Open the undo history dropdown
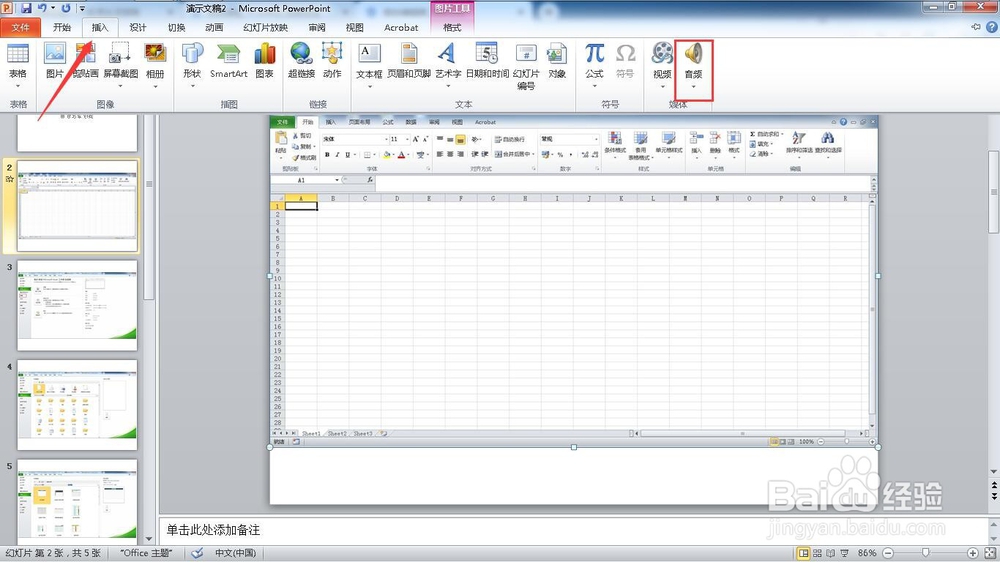The height and width of the screenshot is (562, 1000). click(x=52, y=8)
